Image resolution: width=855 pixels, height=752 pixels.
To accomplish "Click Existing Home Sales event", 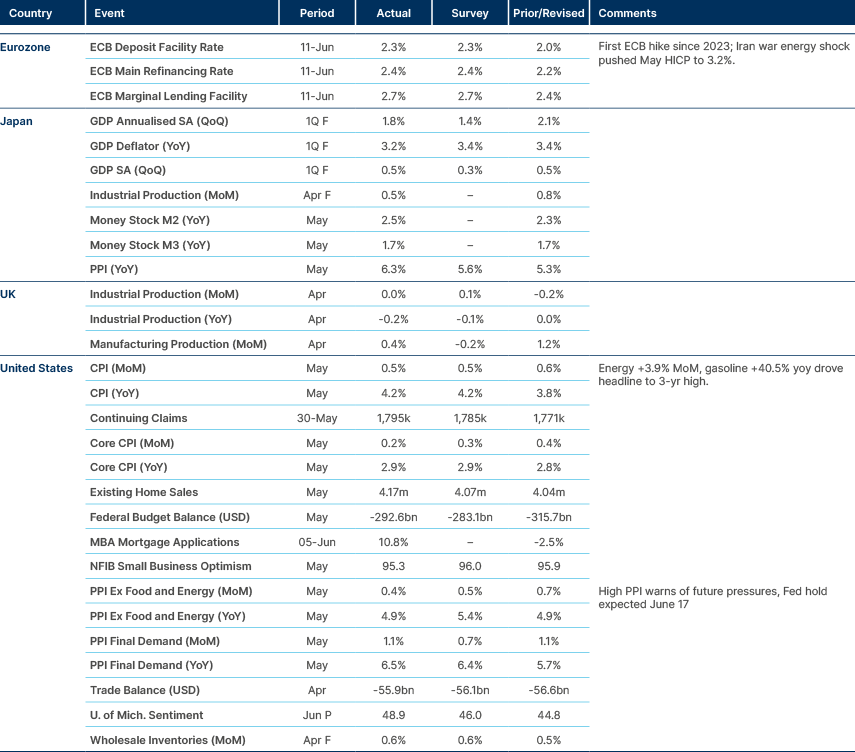I will click(x=144, y=492).
